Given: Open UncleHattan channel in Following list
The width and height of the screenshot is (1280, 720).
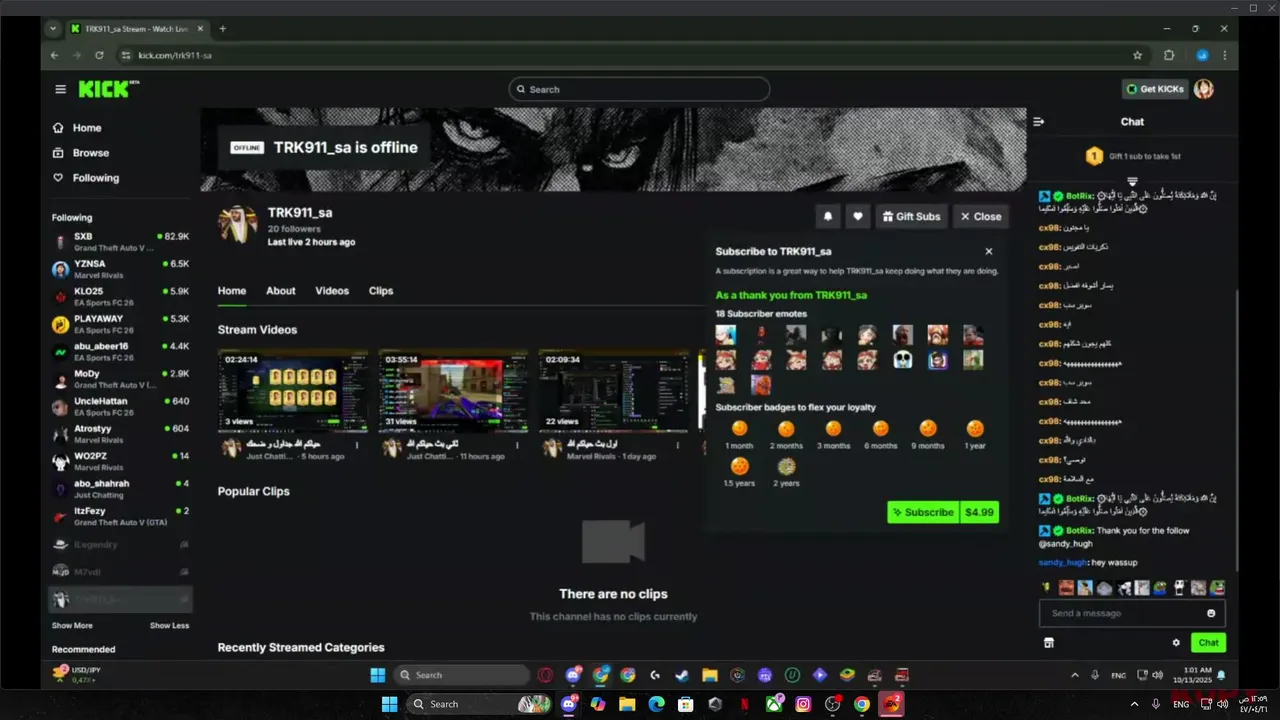Looking at the screenshot, I should 121,406.
